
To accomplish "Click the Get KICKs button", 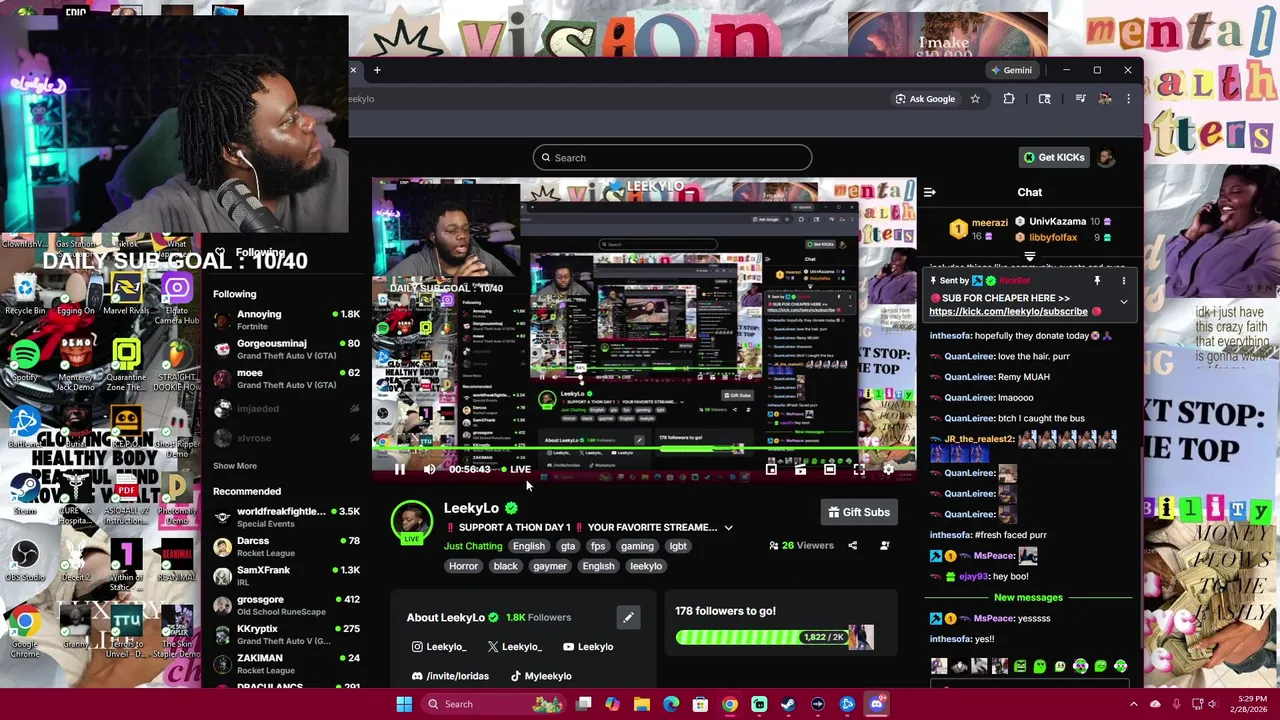I will click(x=1053, y=157).
